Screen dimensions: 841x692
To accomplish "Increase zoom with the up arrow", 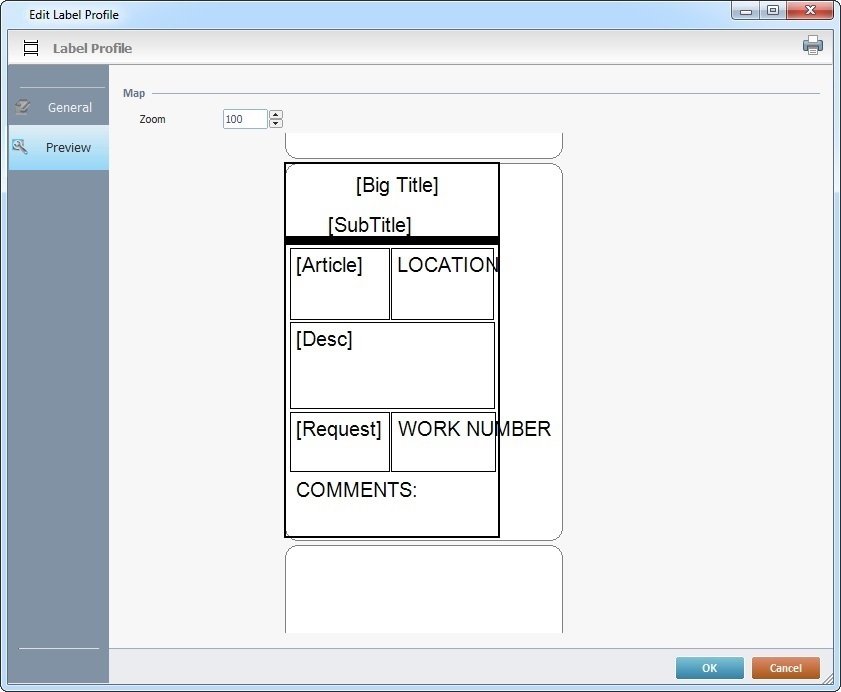I will (276, 114).
